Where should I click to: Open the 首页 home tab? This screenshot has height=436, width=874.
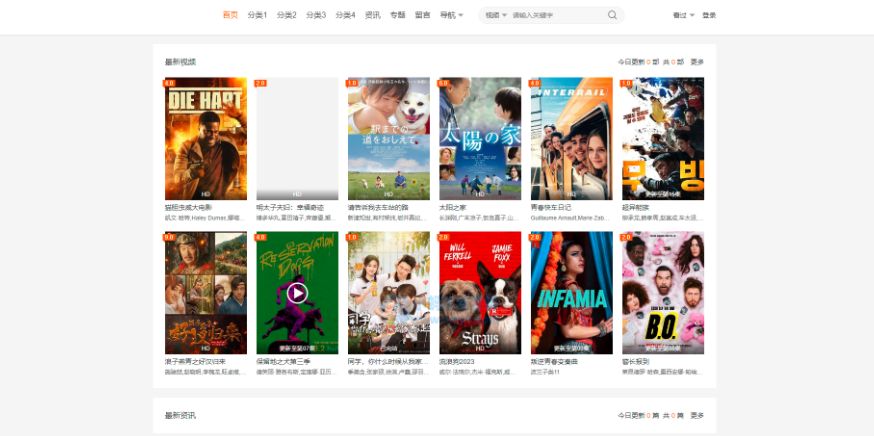click(x=230, y=15)
